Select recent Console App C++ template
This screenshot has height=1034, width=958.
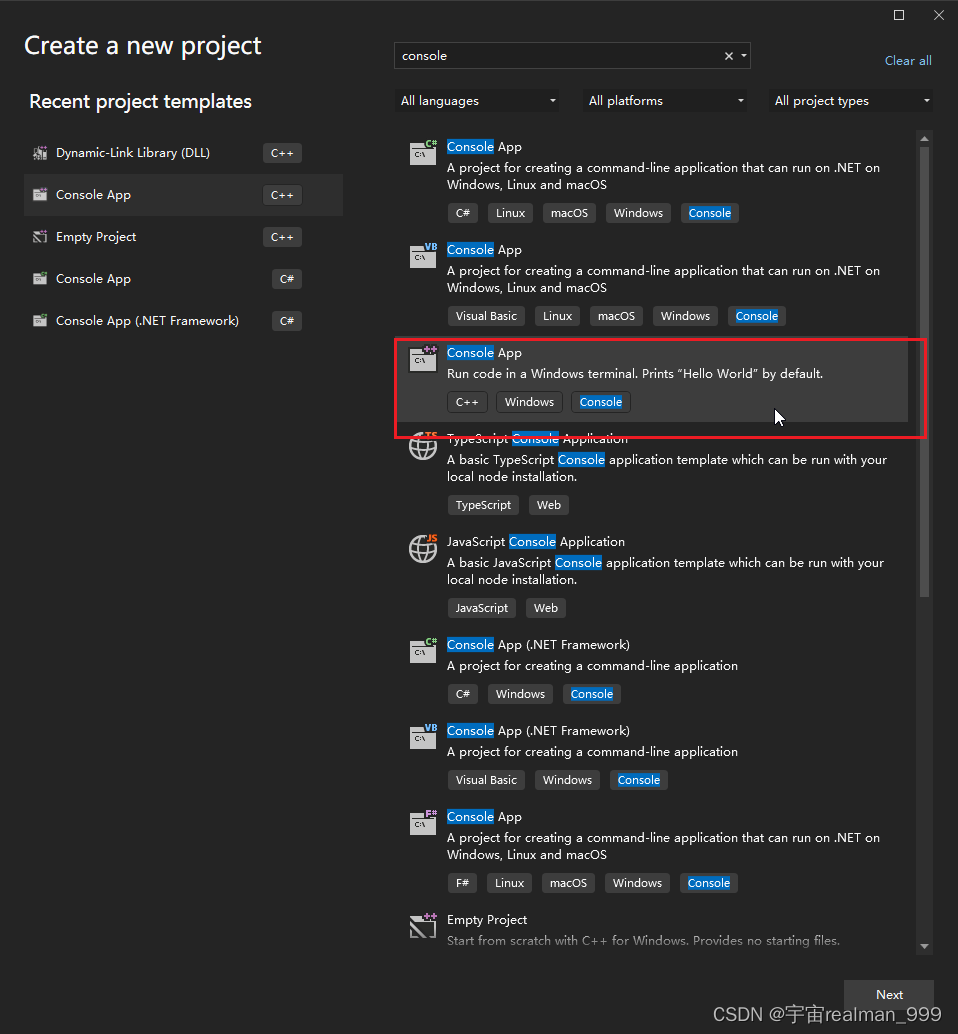point(183,195)
